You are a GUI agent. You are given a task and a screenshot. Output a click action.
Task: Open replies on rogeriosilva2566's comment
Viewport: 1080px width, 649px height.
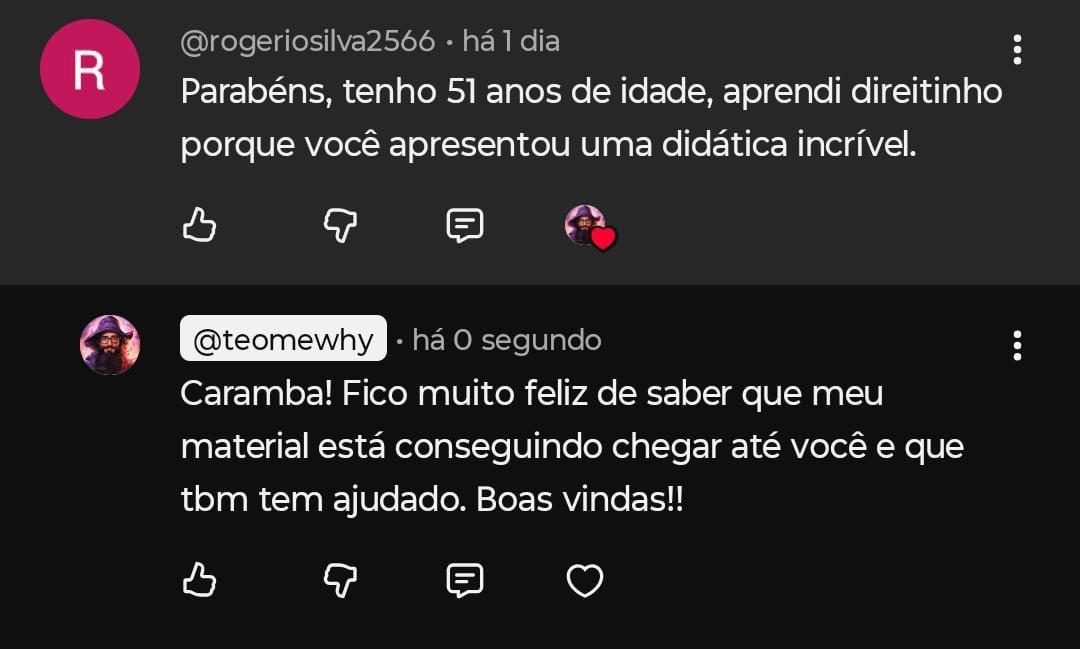coord(464,225)
